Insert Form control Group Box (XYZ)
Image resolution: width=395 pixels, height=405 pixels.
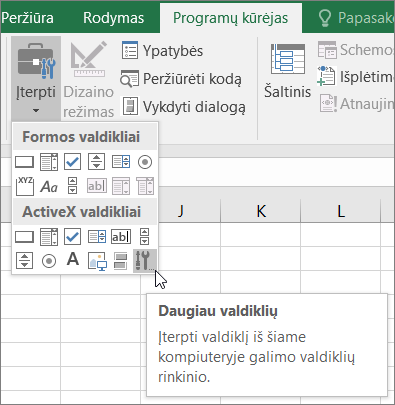pyautogui.click(x=25, y=186)
